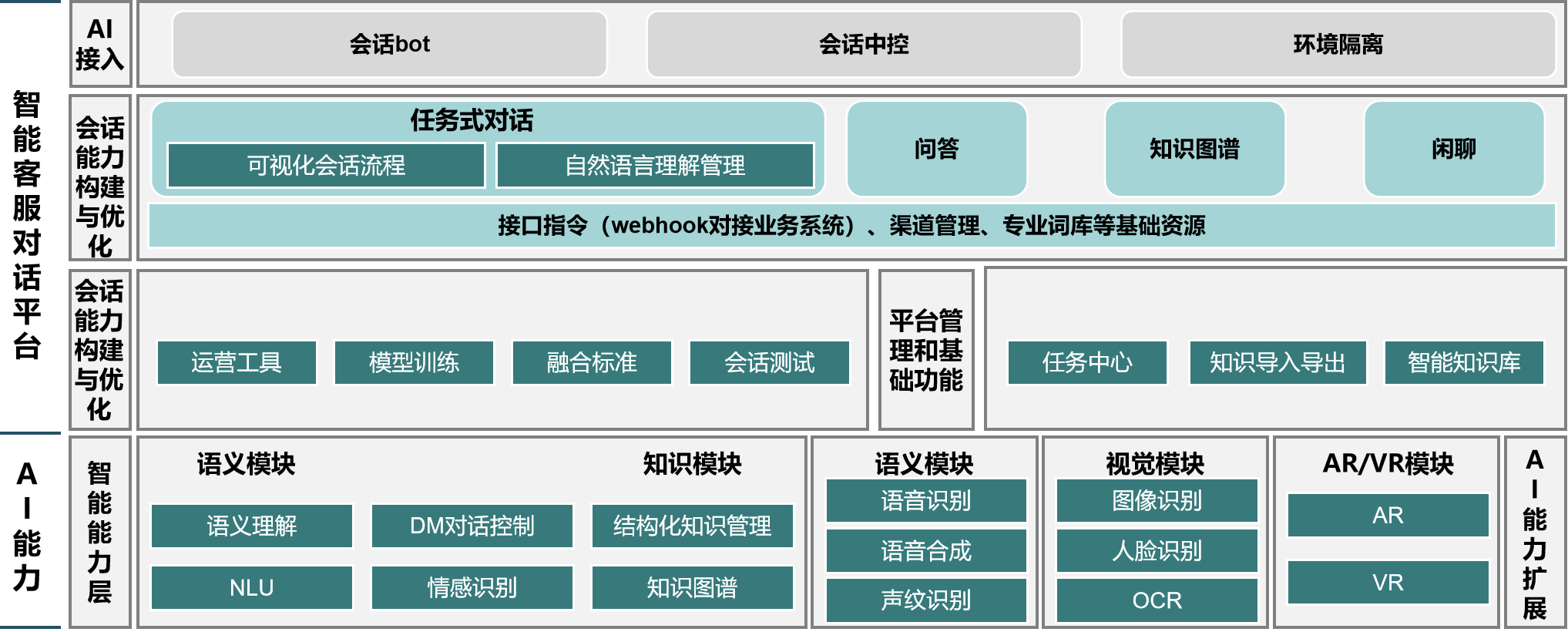Click the AI能力扩展 vertical label

pyautogui.click(x=1535, y=533)
